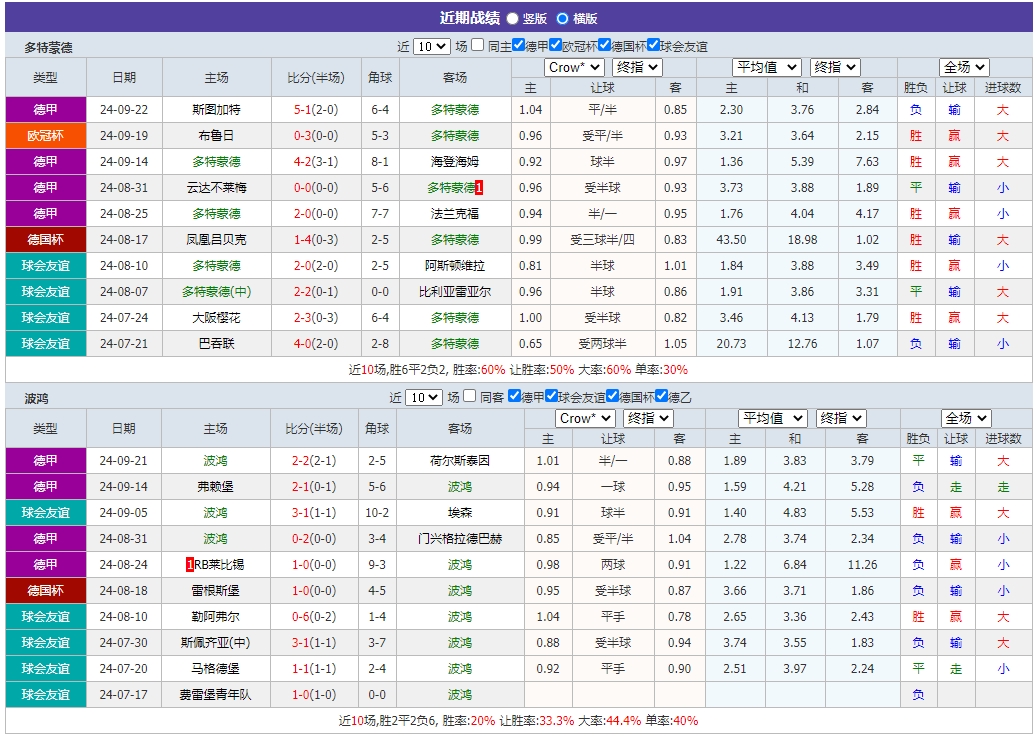
Task: Click the 斯图加特 team link
Action: click(x=218, y=109)
